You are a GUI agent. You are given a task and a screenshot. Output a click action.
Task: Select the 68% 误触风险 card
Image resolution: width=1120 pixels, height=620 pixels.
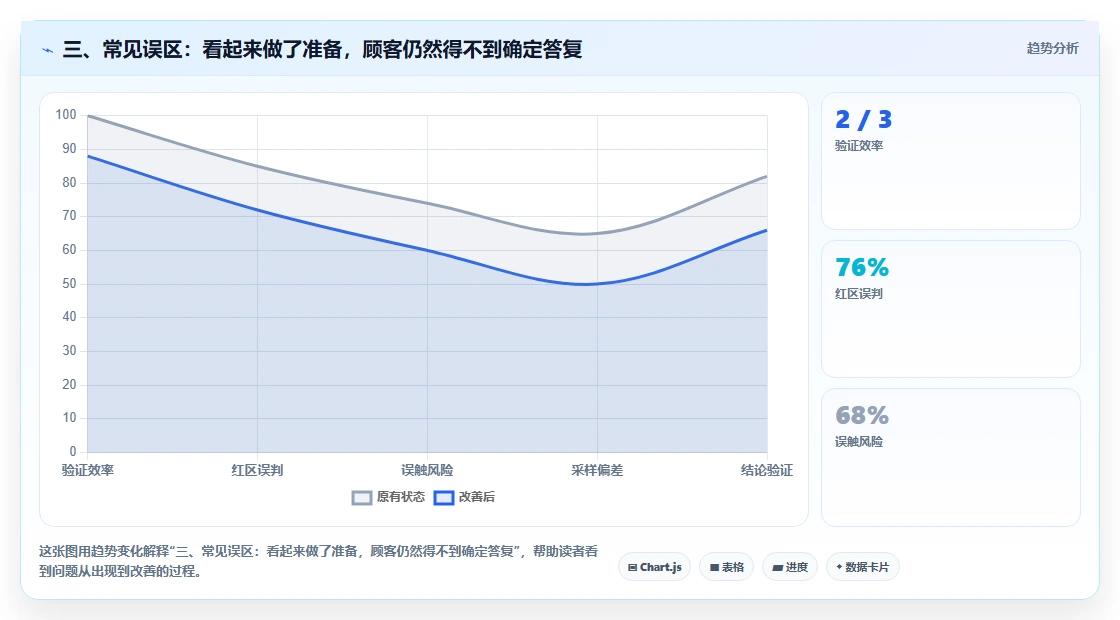pyautogui.click(x=951, y=457)
